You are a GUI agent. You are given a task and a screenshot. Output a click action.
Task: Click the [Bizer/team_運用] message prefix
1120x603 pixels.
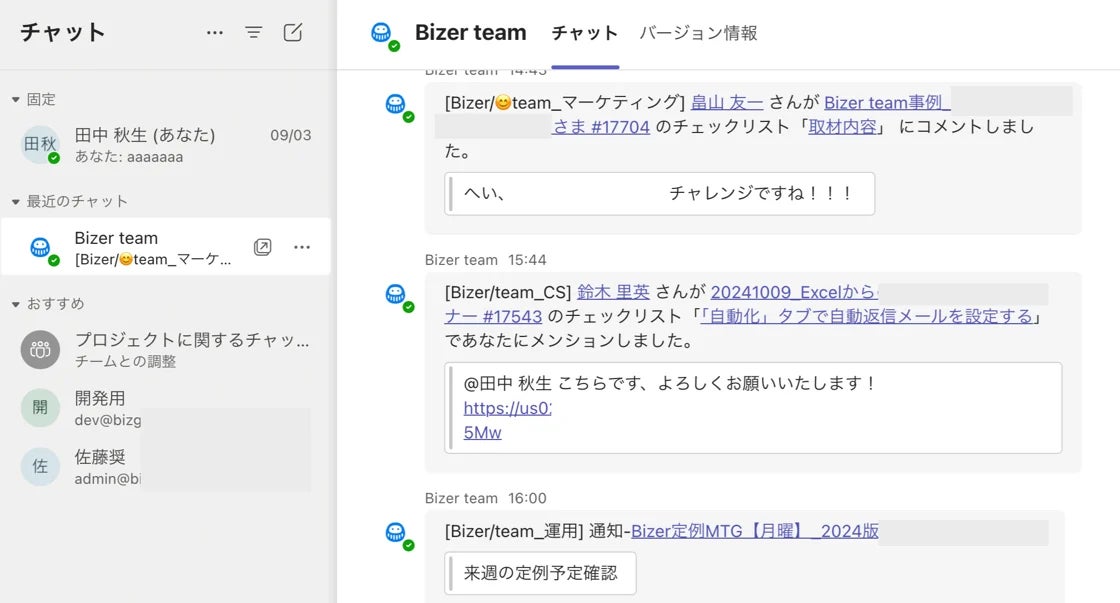(514, 531)
